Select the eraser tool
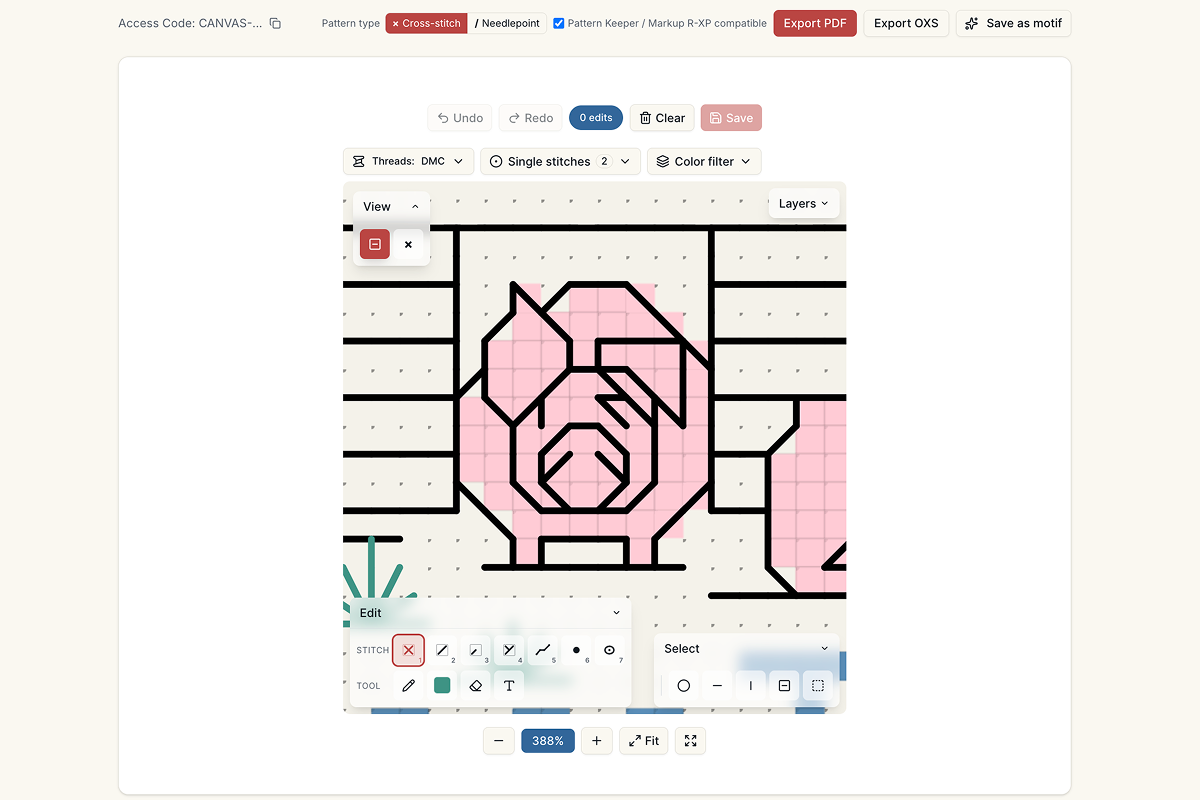 [x=475, y=685]
